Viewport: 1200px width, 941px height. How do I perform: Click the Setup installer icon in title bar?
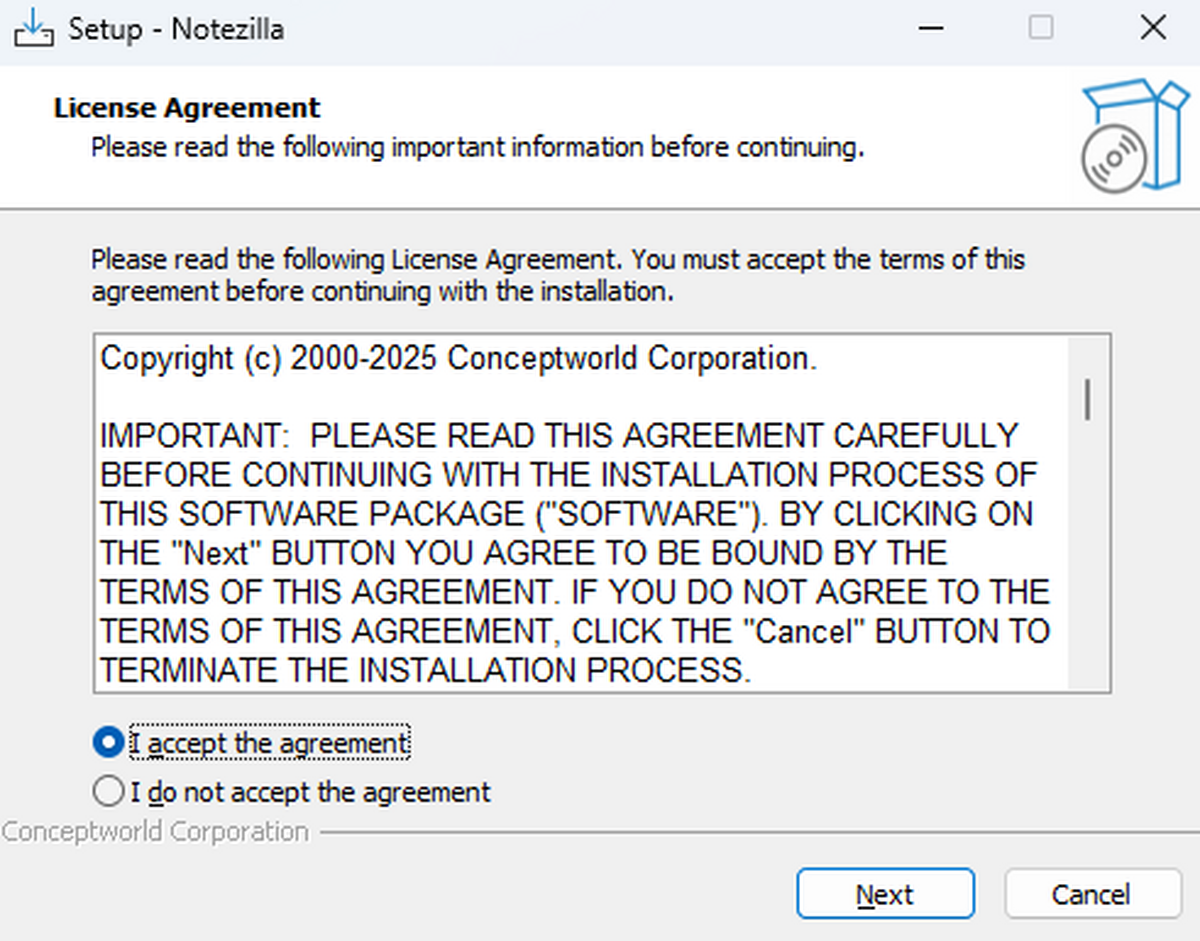[x=32, y=28]
